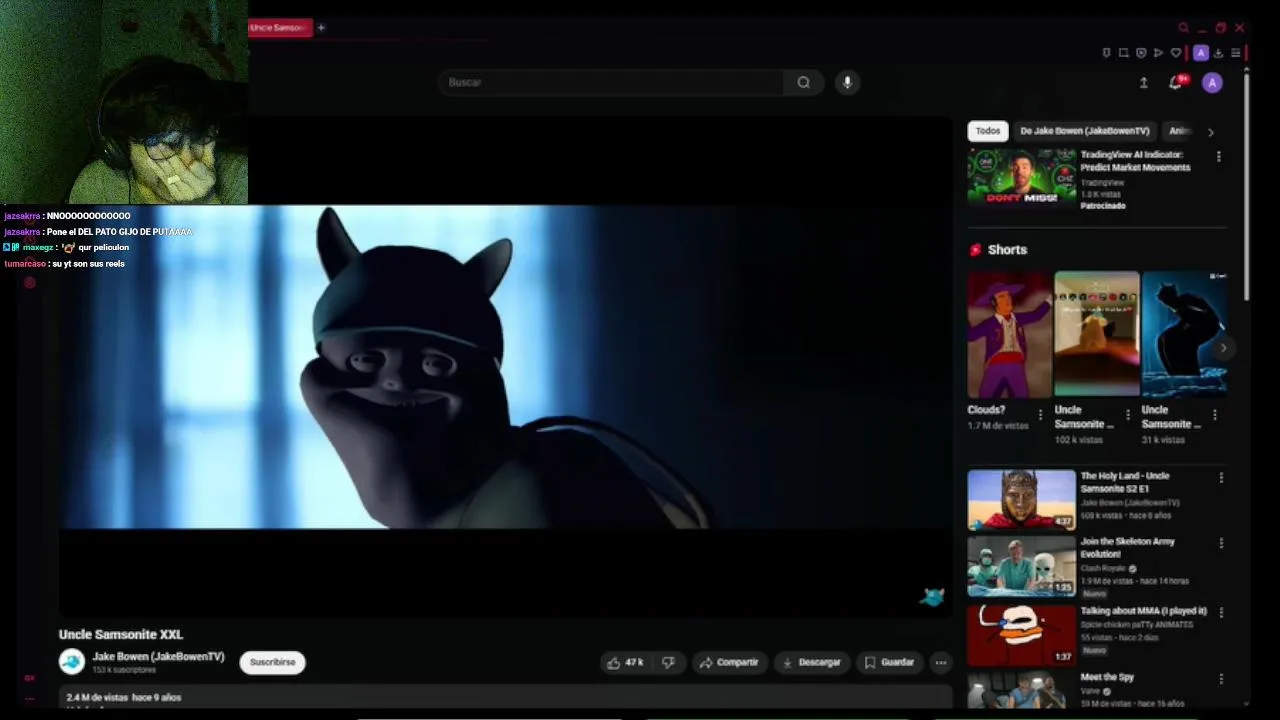Open a new browser tab with plus
This screenshot has width=1280, height=720.
(x=321, y=28)
